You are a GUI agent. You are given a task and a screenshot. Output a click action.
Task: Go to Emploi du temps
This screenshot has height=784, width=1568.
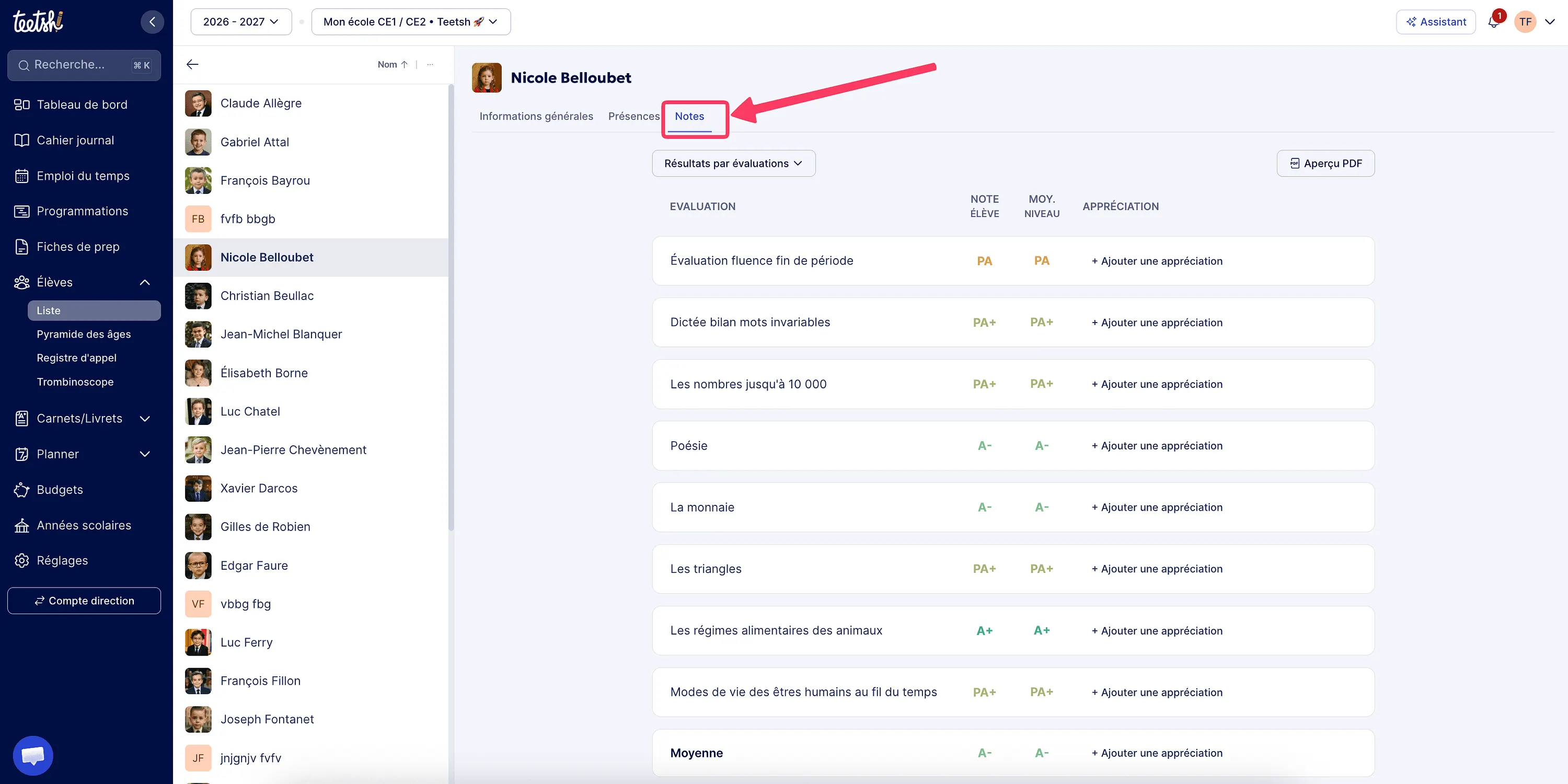point(83,176)
